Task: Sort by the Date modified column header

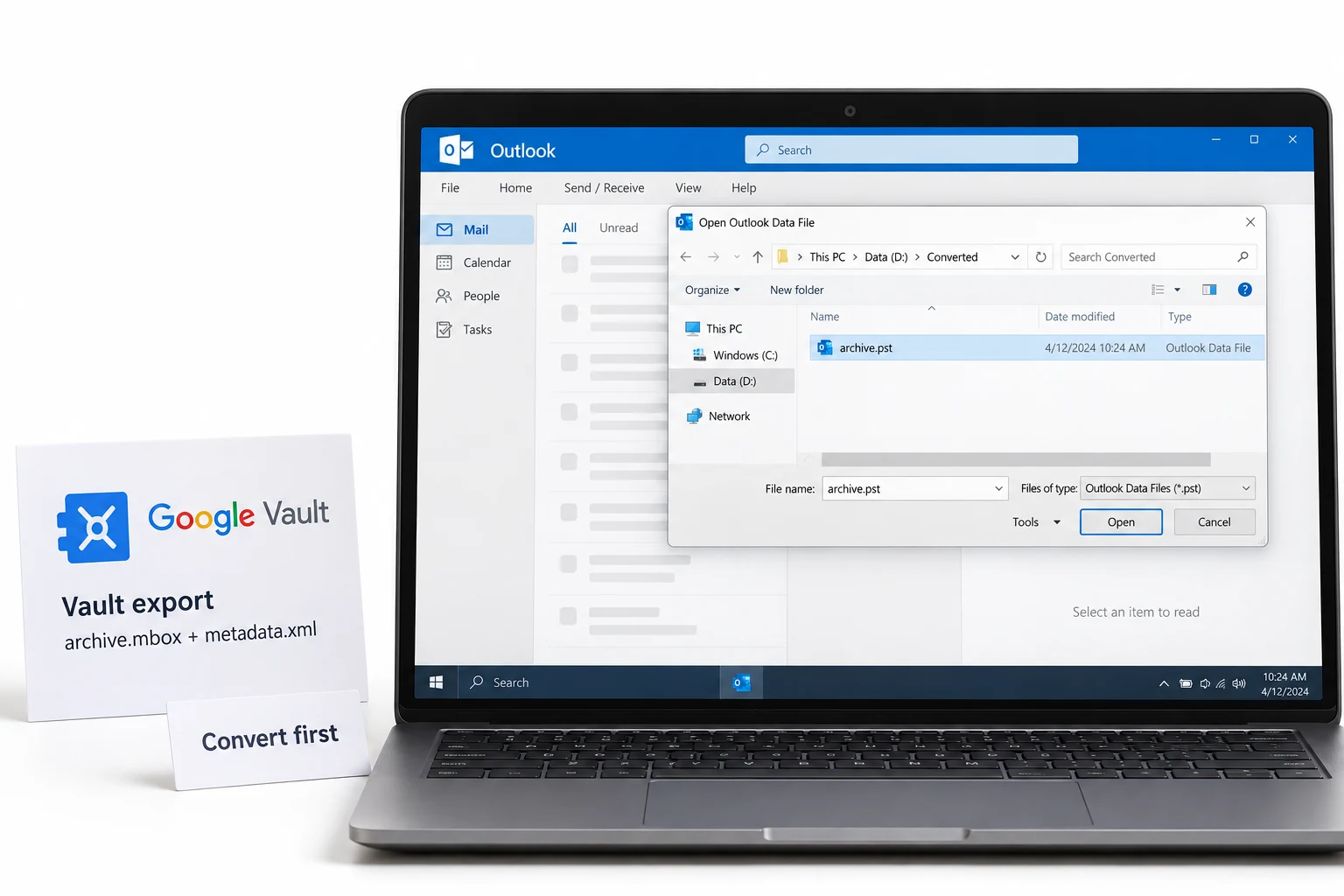Action: [1080, 317]
